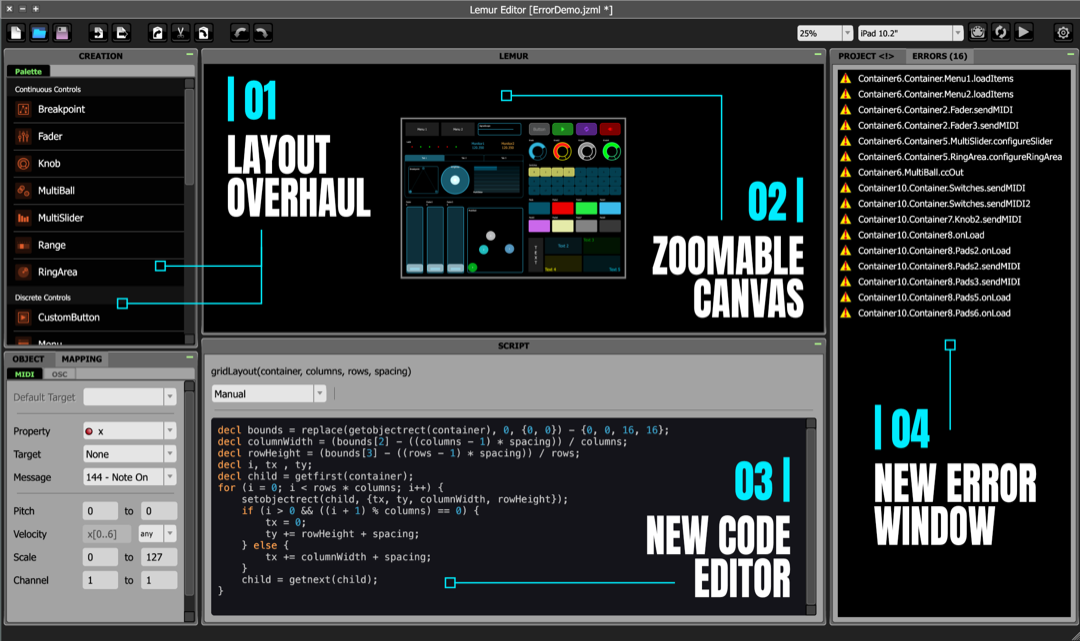This screenshot has width=1080, height=641.
Task: Open the Property dropdown showing x
Action: [129, 431]
